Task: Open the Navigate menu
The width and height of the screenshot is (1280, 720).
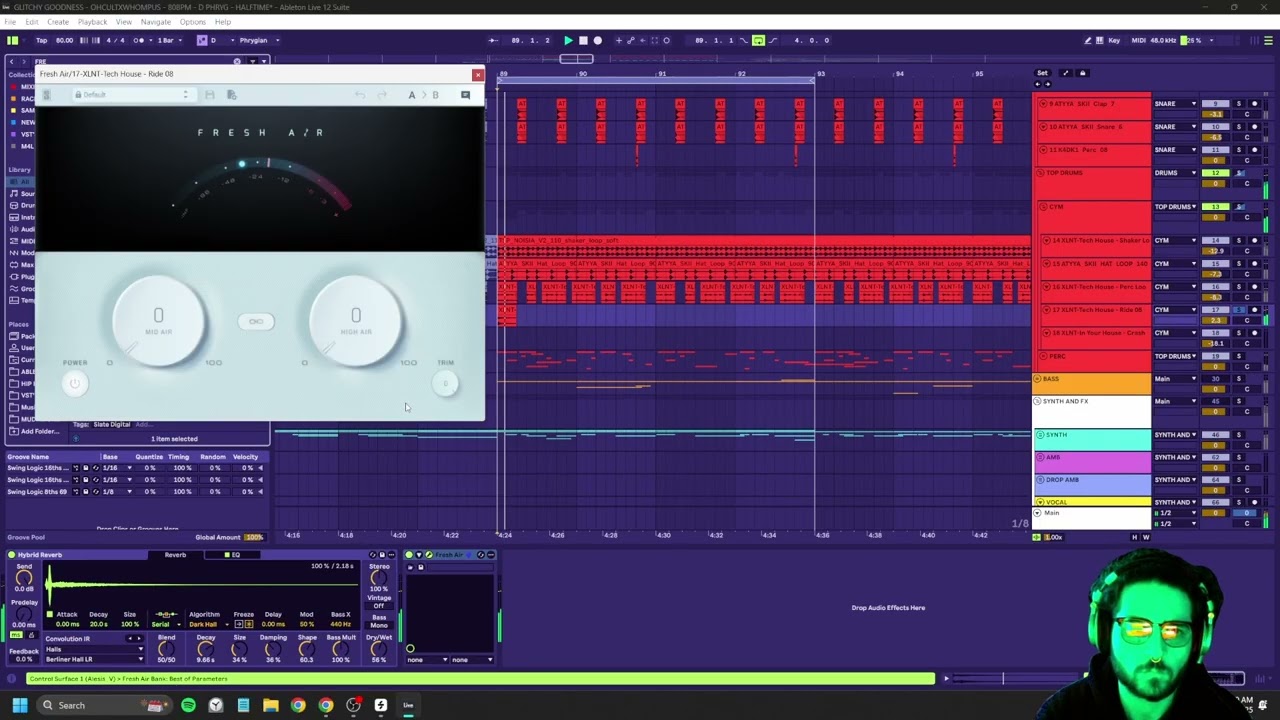Action: tap(155, 22)
